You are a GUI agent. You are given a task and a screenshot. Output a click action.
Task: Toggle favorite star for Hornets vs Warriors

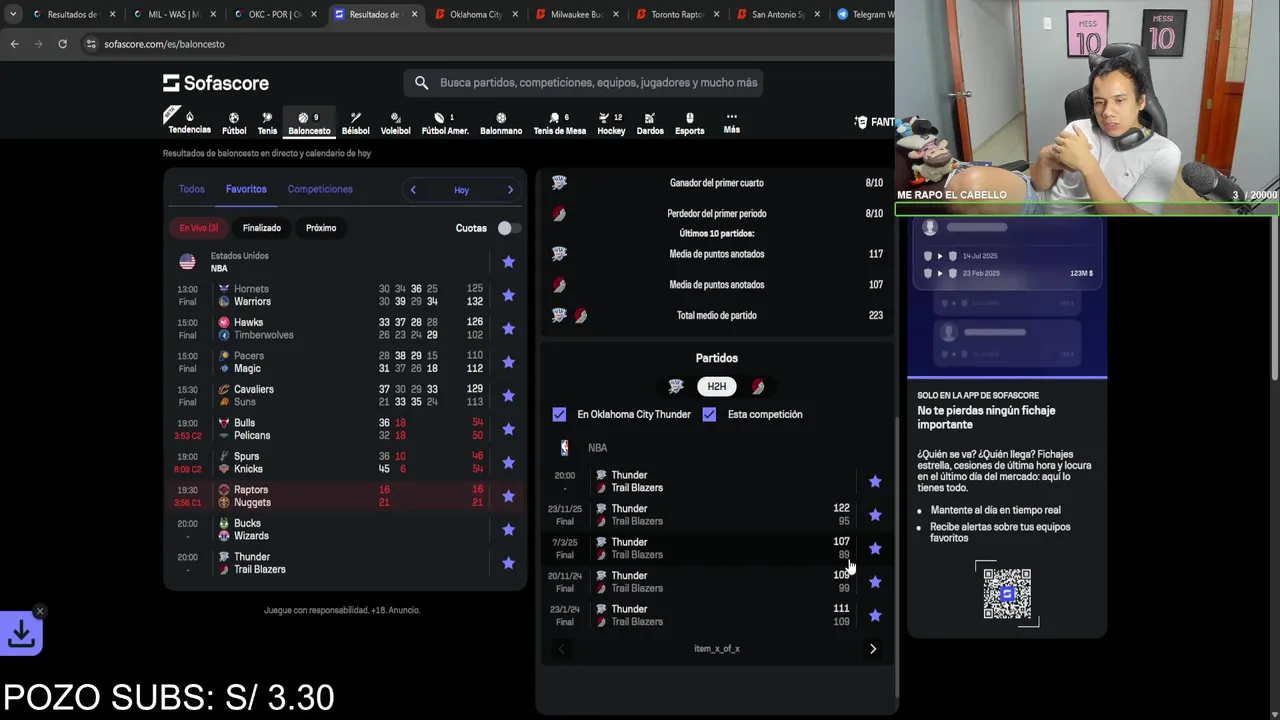[x=508, y=295]
